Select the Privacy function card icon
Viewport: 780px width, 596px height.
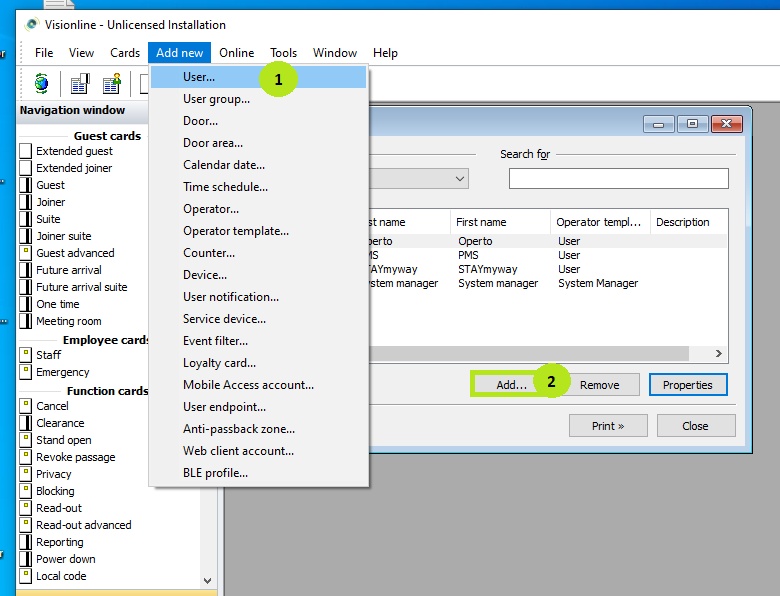[x=26, y=474]
